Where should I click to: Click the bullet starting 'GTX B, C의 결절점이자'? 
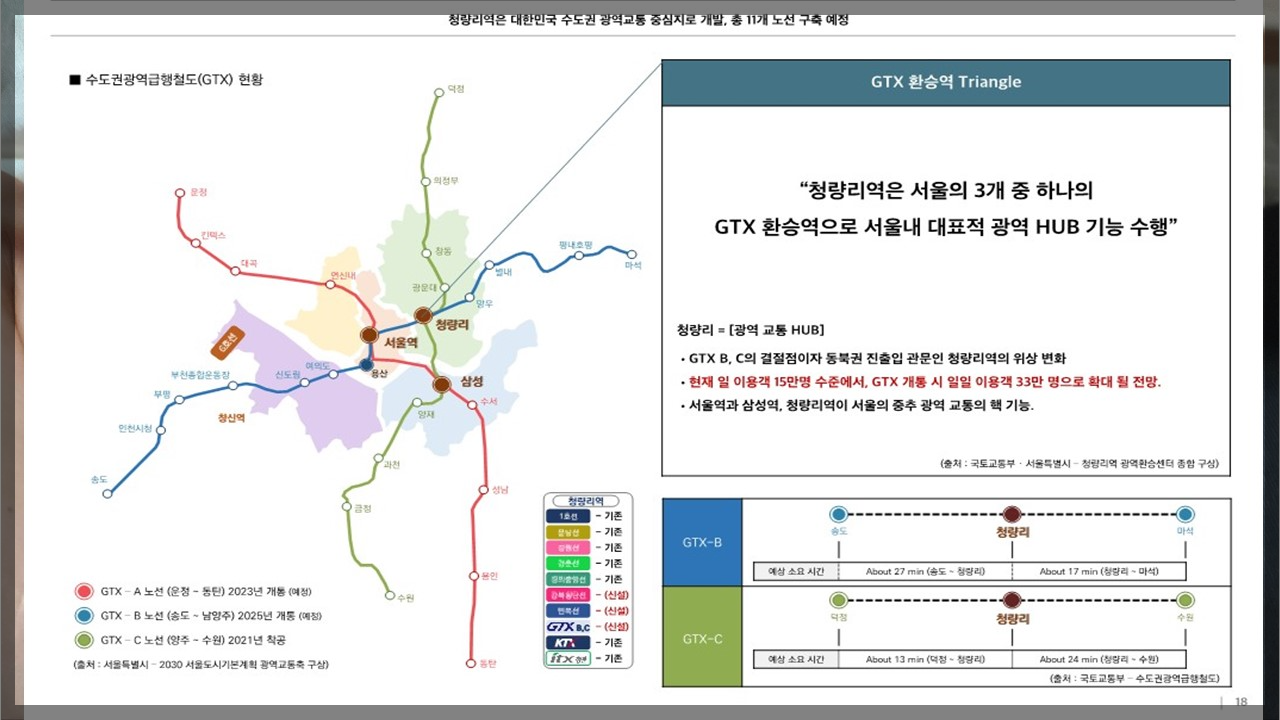[873, 358]
